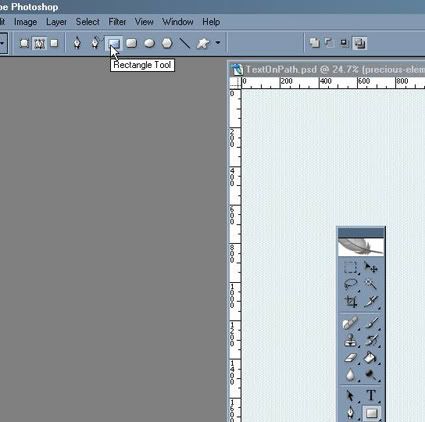The image size is (425, 422).
Task: Open the Image menu
Action: coord(25,22)
